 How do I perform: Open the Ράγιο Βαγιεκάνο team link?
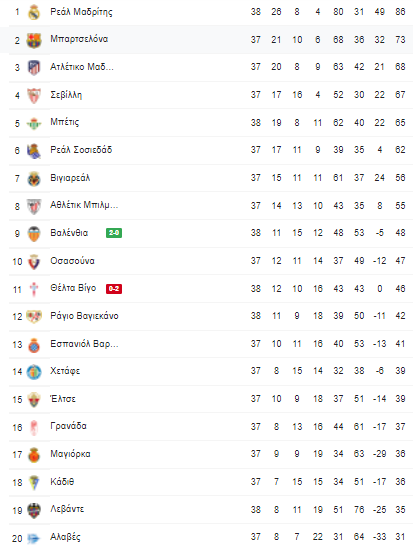pyautogui.click(x=84, y=316)
